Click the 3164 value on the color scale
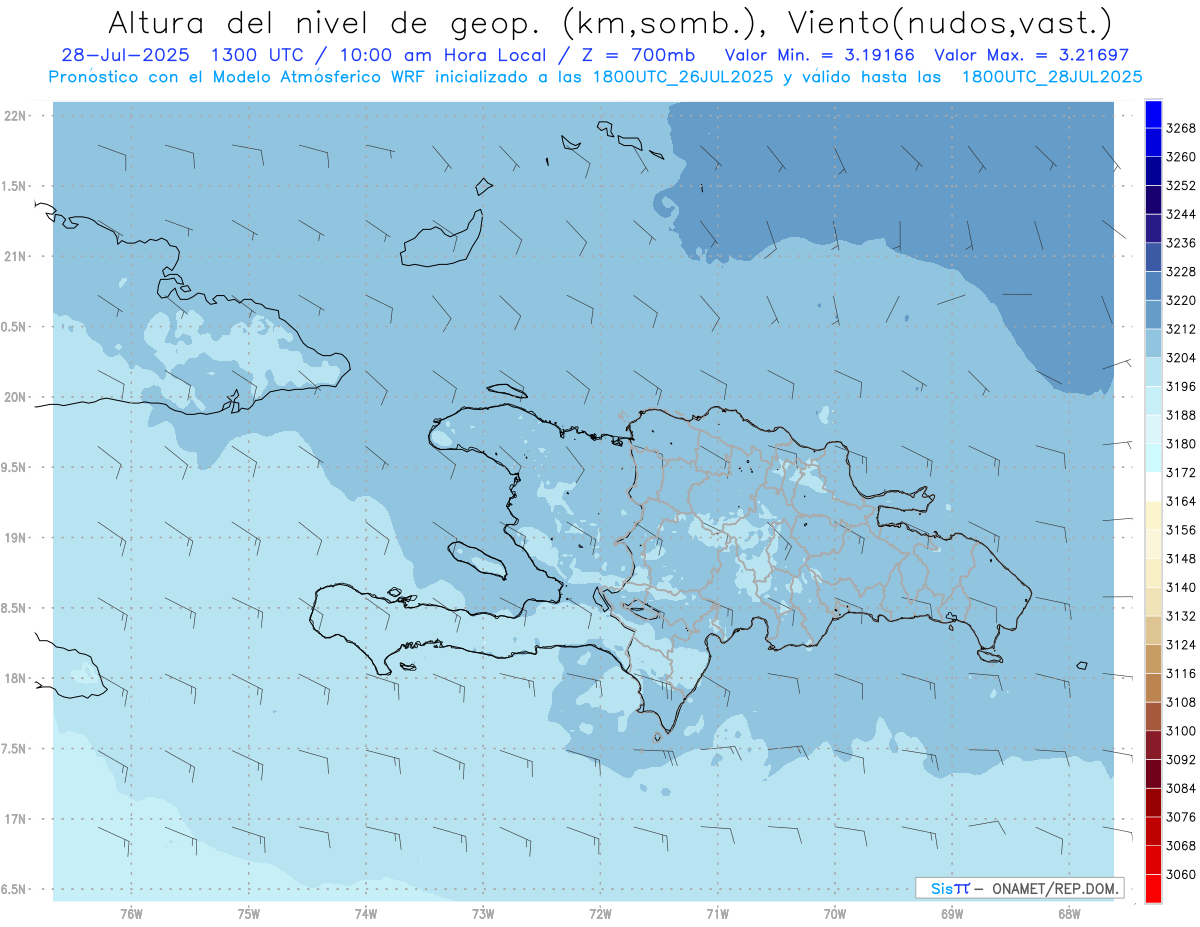Screen dimensions: 1200x927 click(x=1181, y=501)
